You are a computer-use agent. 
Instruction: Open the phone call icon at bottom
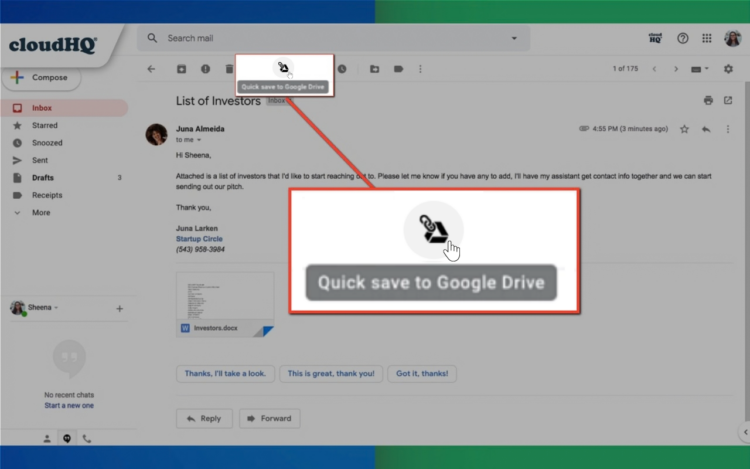(87, 438)
